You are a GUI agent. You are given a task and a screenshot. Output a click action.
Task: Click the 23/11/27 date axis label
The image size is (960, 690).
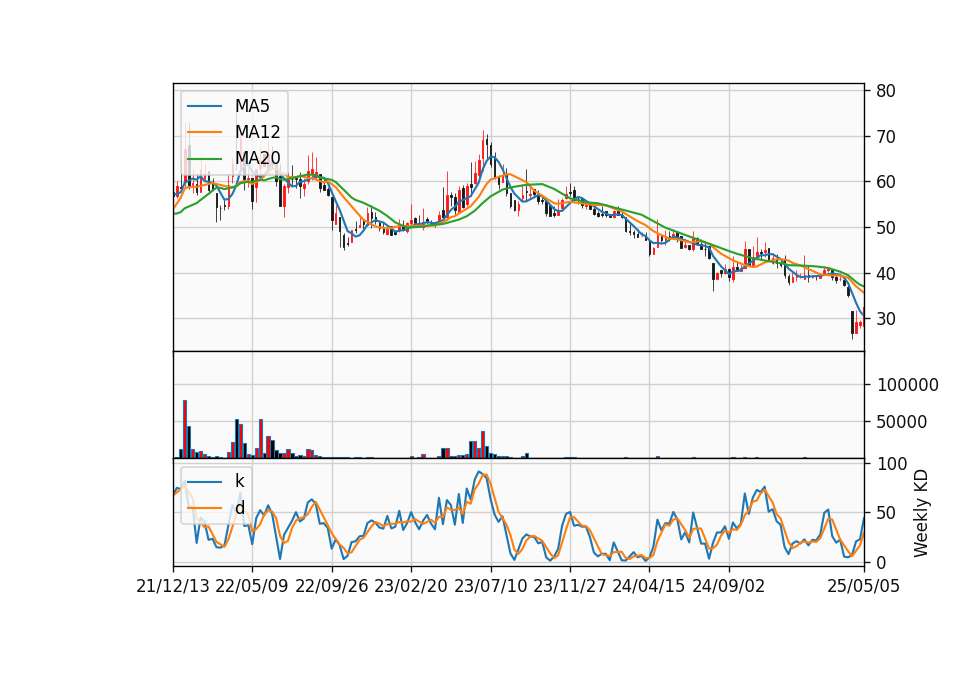[570, 586]
